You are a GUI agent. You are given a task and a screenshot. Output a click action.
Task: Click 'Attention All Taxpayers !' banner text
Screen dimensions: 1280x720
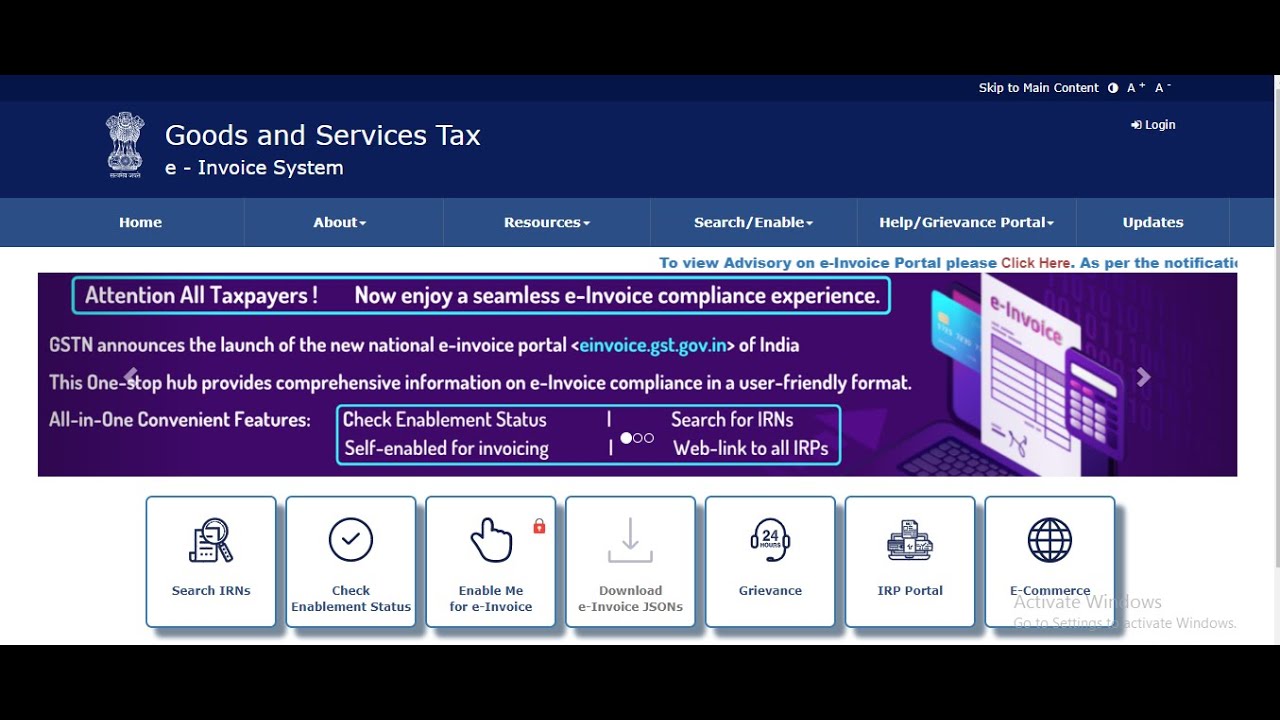point(201,296)
